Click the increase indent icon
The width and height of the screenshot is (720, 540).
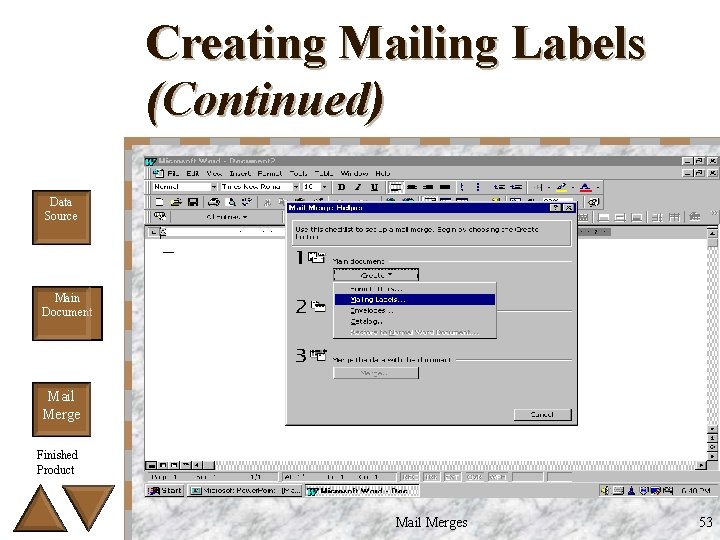pyautogui.click(x=516, y=187)
